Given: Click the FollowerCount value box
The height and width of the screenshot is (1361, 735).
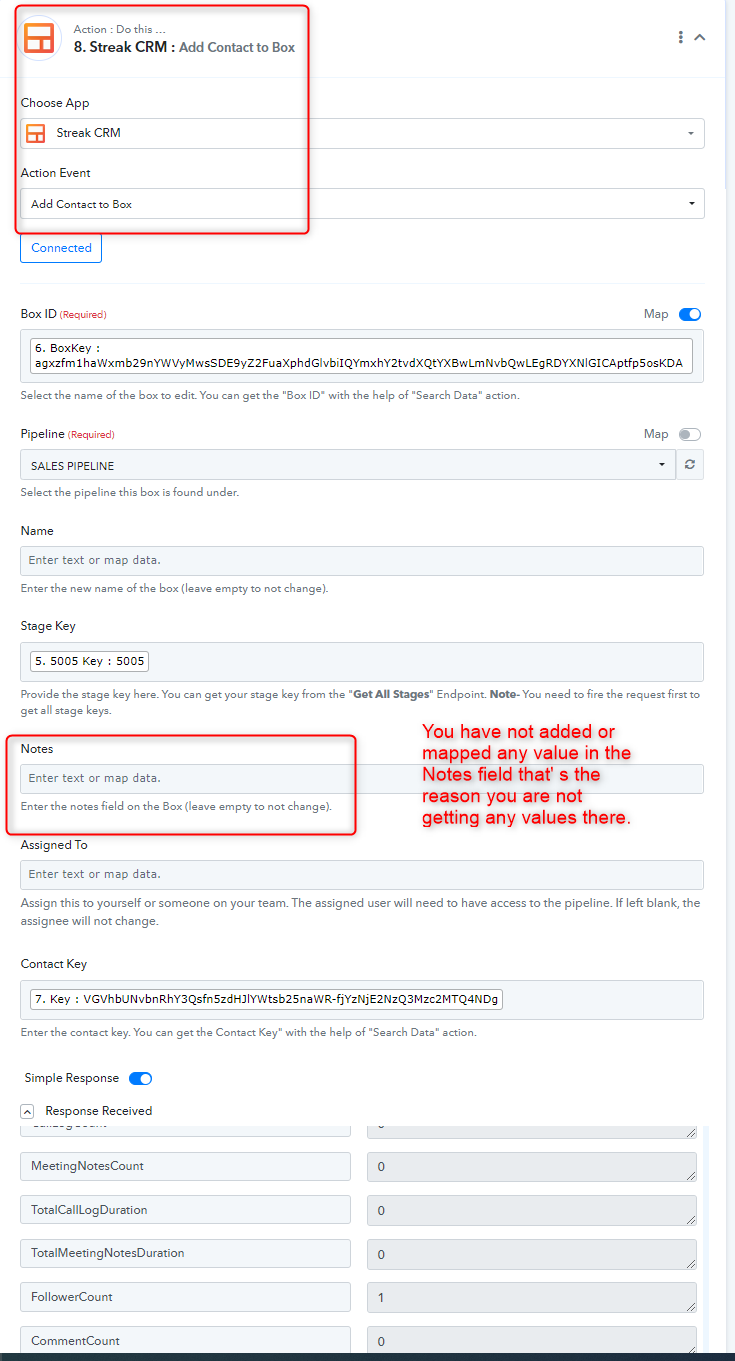Looking at the screenshot, I should [532, 1298].
